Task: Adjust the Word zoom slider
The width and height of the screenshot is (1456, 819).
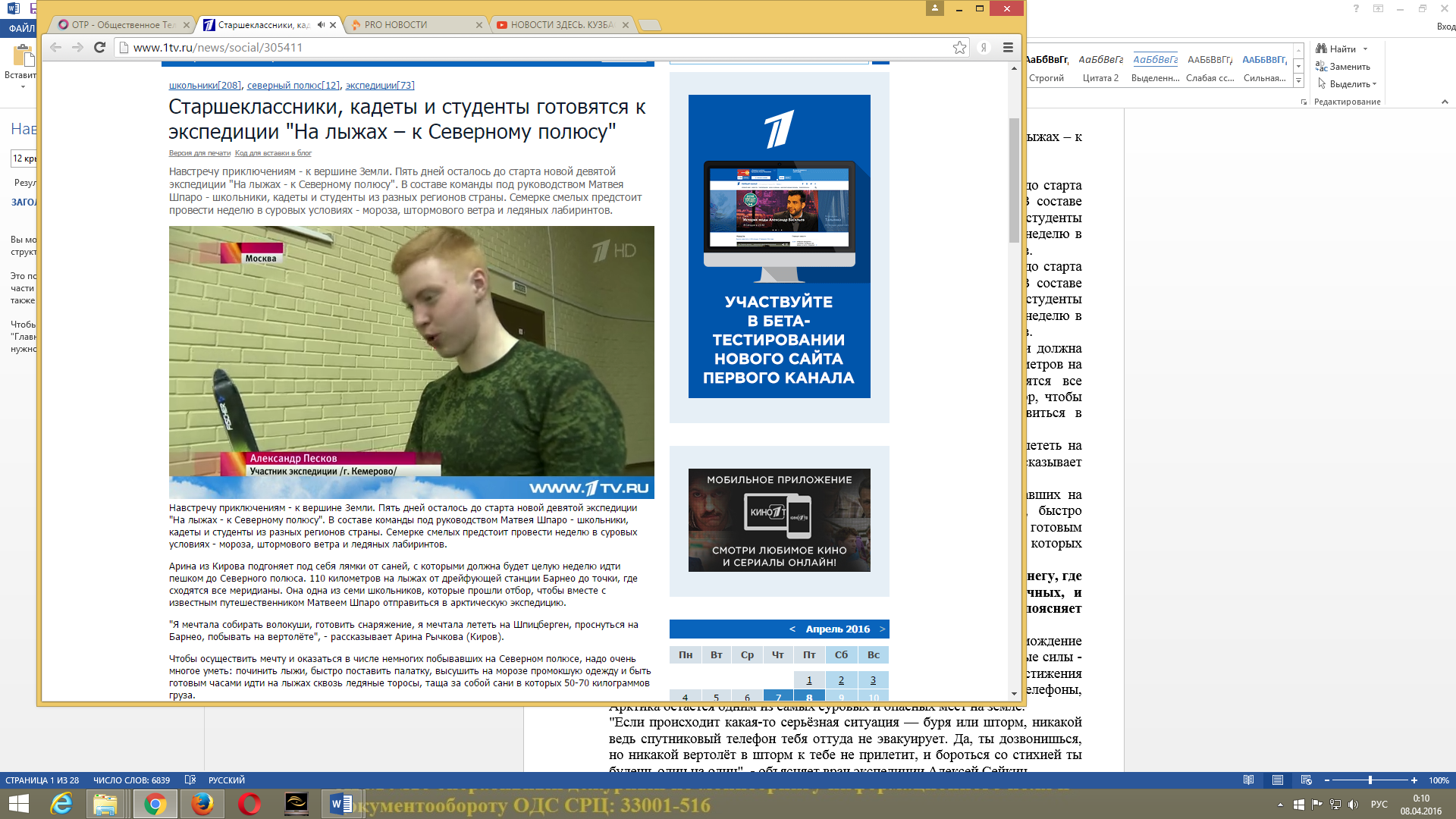Action: (1370, 780)
